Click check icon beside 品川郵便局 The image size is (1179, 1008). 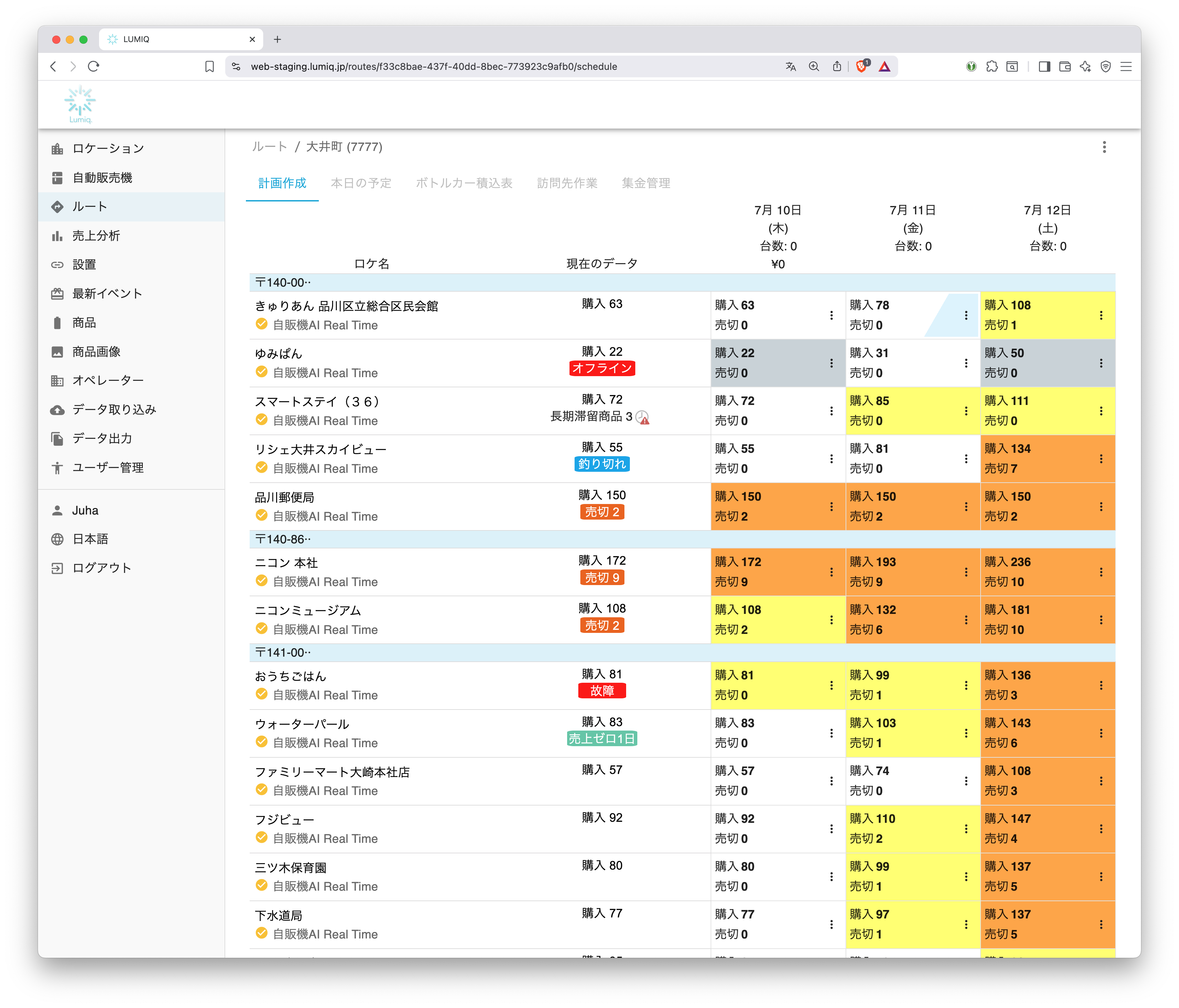point(262,516)
